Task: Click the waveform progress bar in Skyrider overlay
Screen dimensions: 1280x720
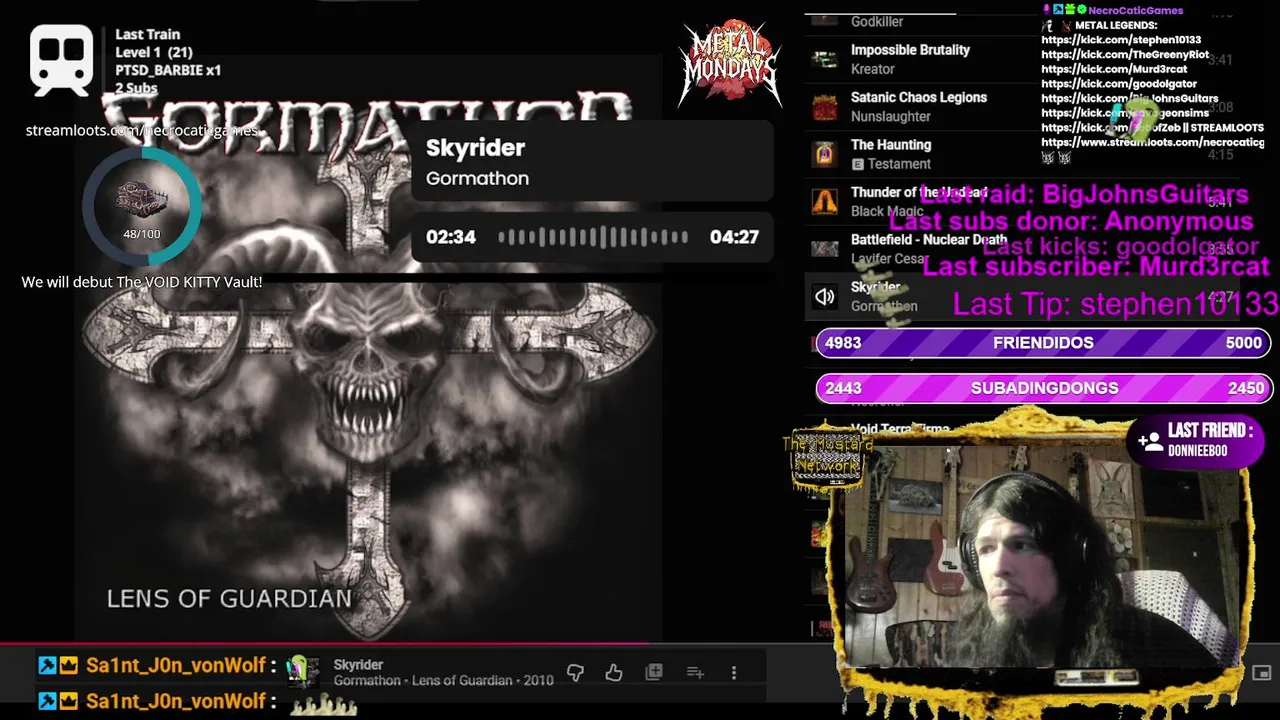Action: (x=593, y=237)
